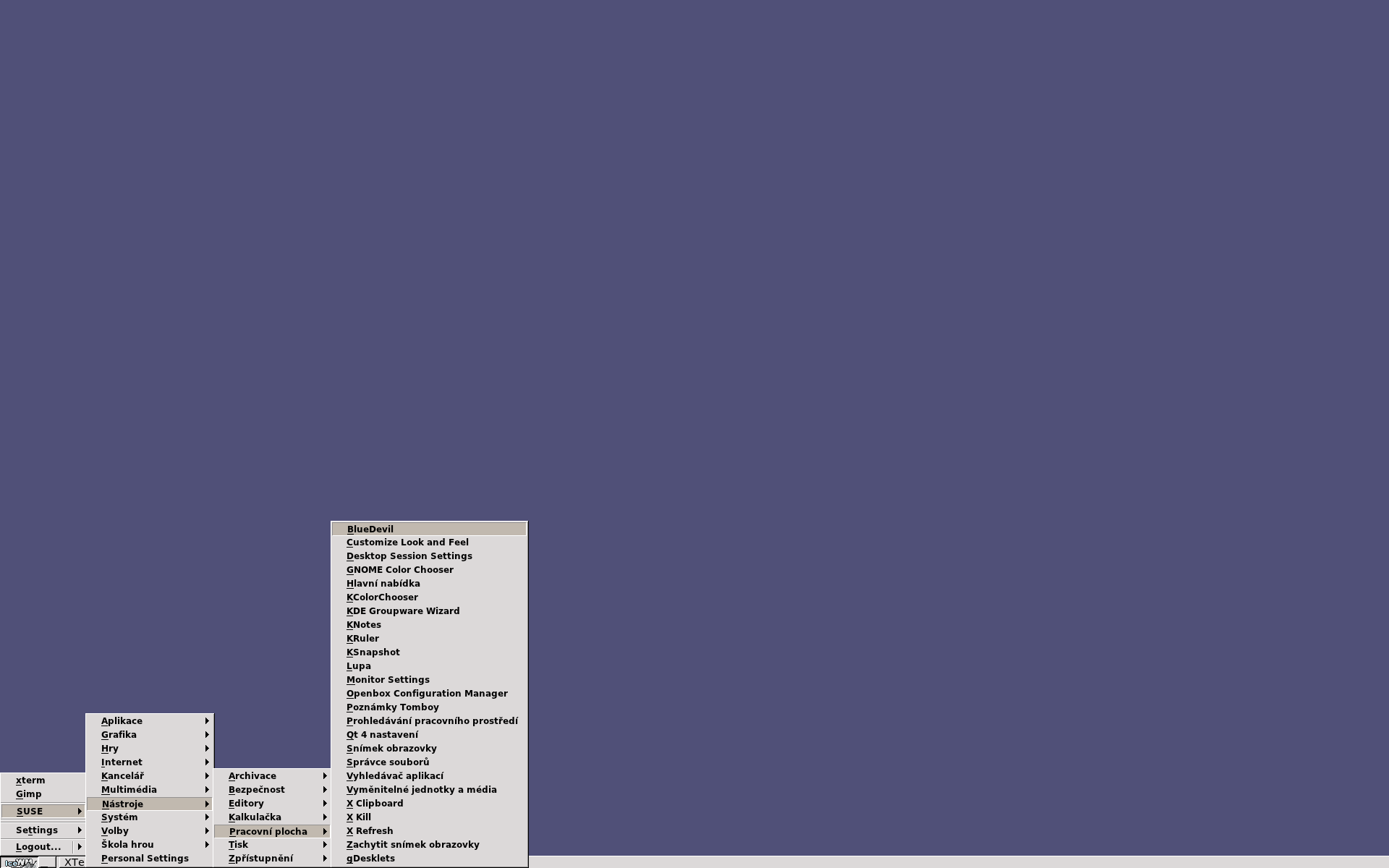
Task: Select Snímek obrazovky entry
Action: pyautogui.click(x=429, y=749)
